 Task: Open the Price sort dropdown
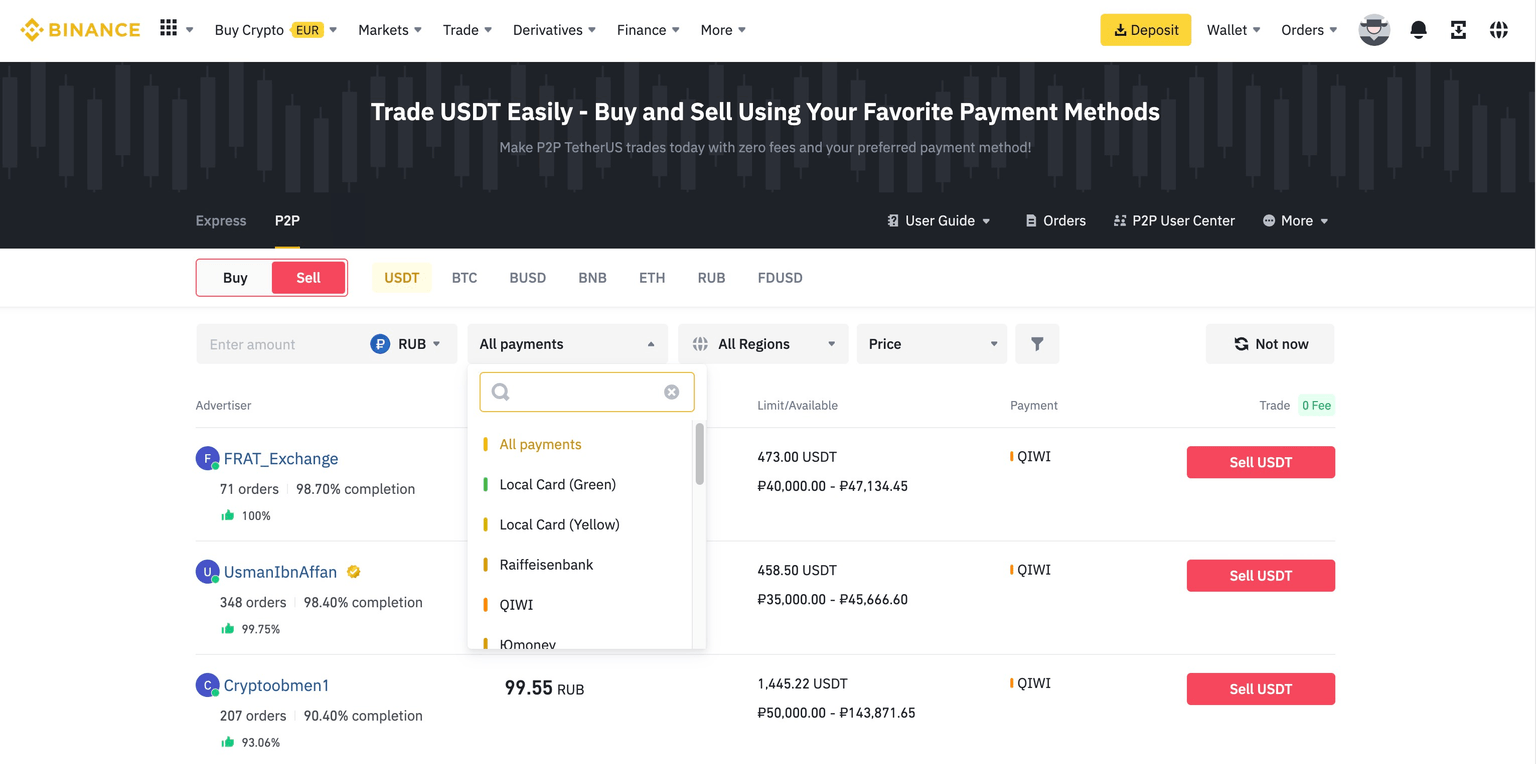(932, 344)
